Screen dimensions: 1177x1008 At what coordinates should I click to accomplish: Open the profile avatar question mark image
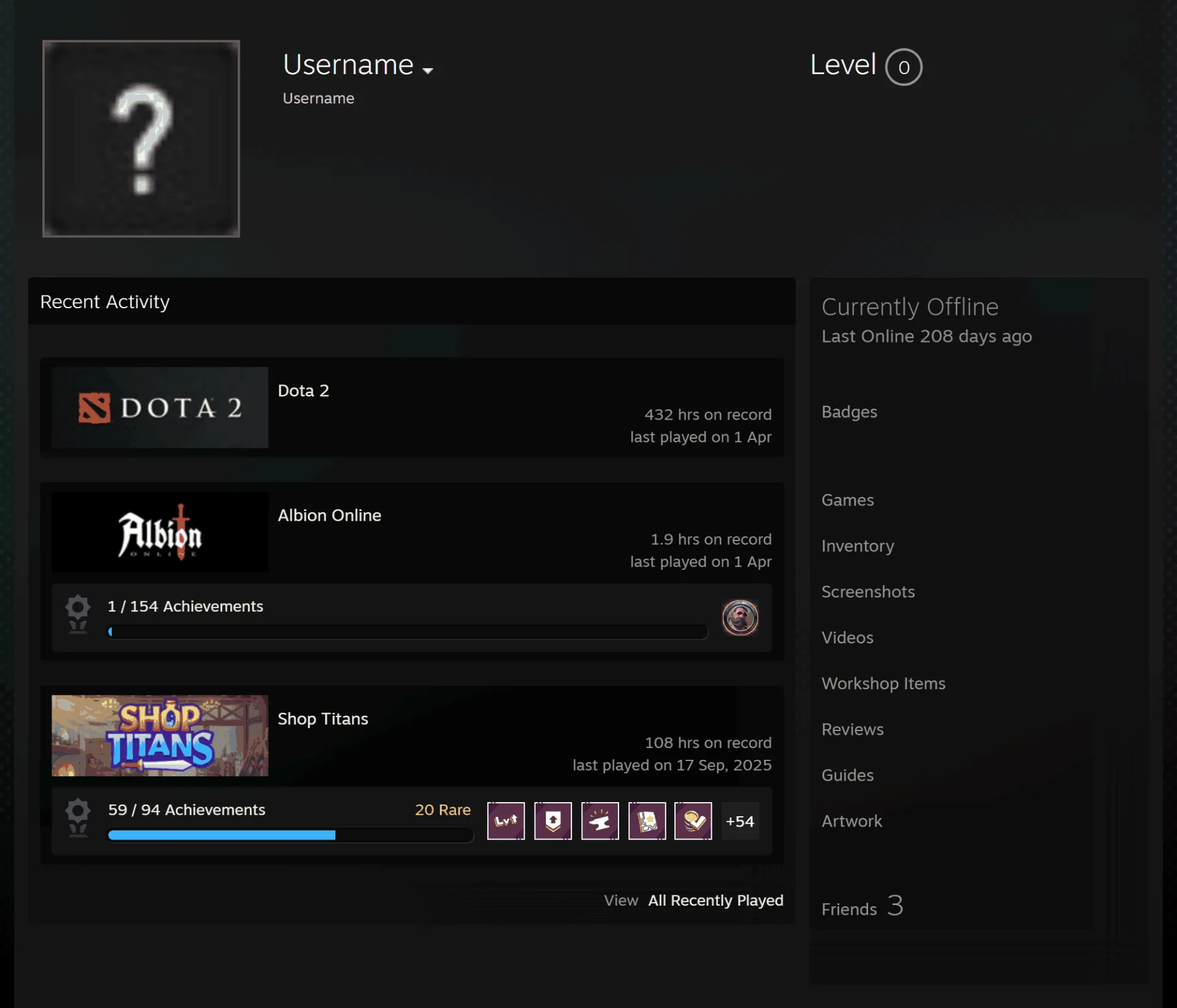(141, 138)
